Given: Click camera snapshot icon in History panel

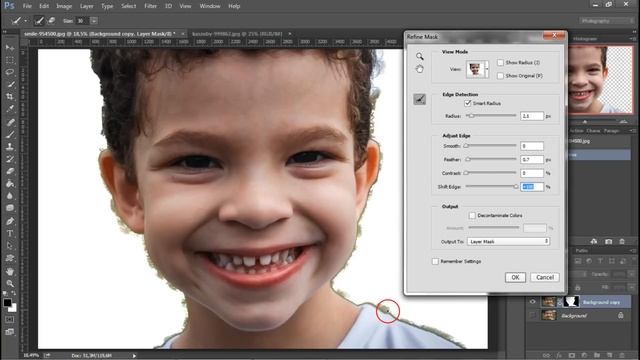Looking at the screenshot, I should (x=609, y=241).
